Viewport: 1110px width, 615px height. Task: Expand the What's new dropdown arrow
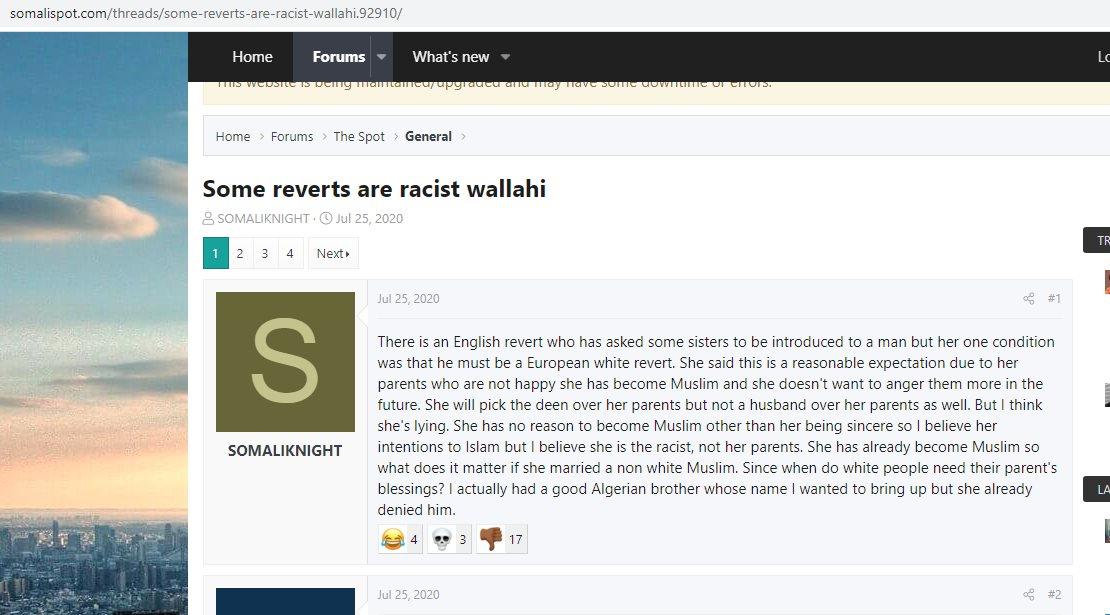[505, 57]
